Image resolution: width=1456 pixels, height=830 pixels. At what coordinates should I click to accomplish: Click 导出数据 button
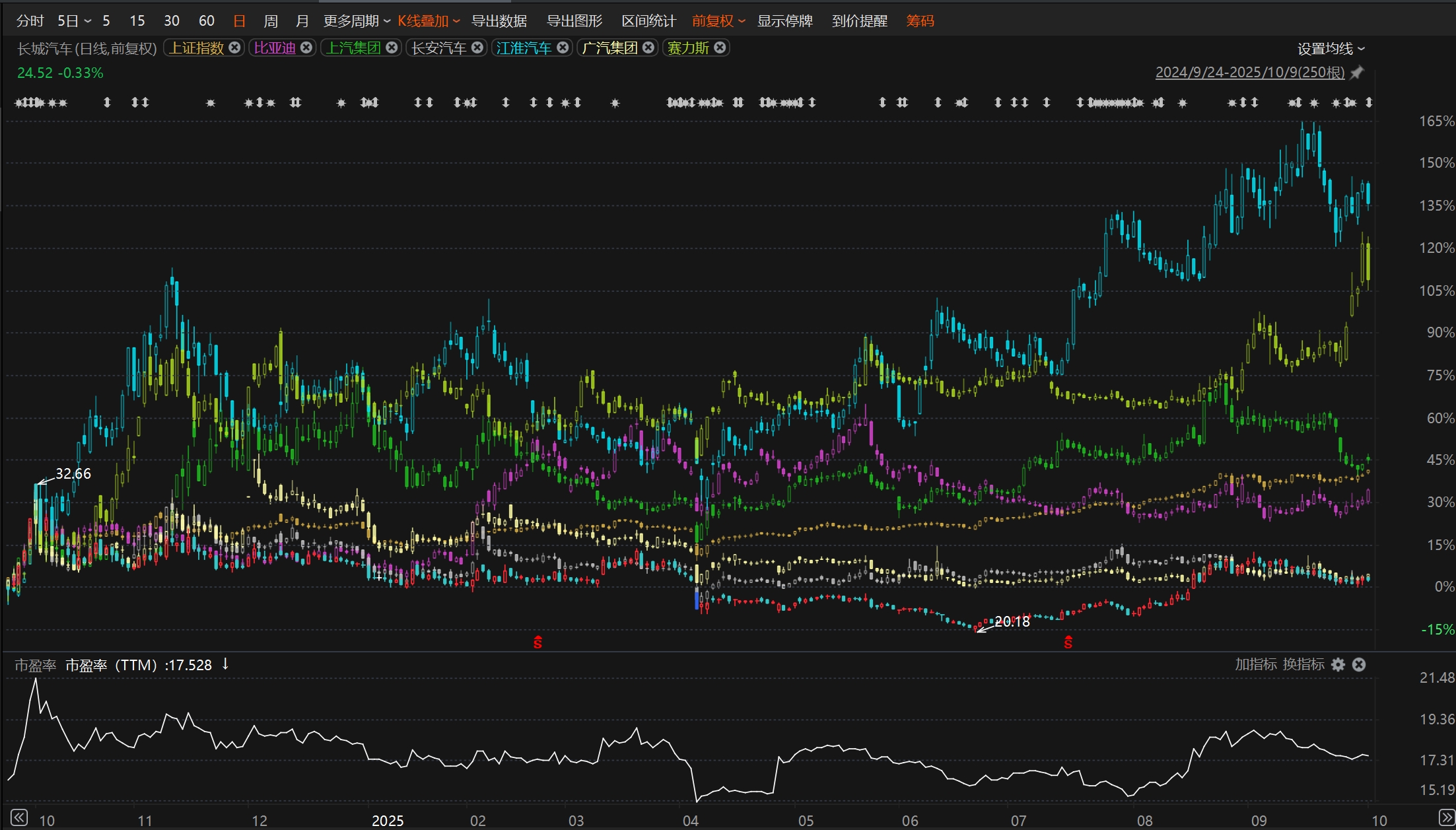click(x=499, y=21)
